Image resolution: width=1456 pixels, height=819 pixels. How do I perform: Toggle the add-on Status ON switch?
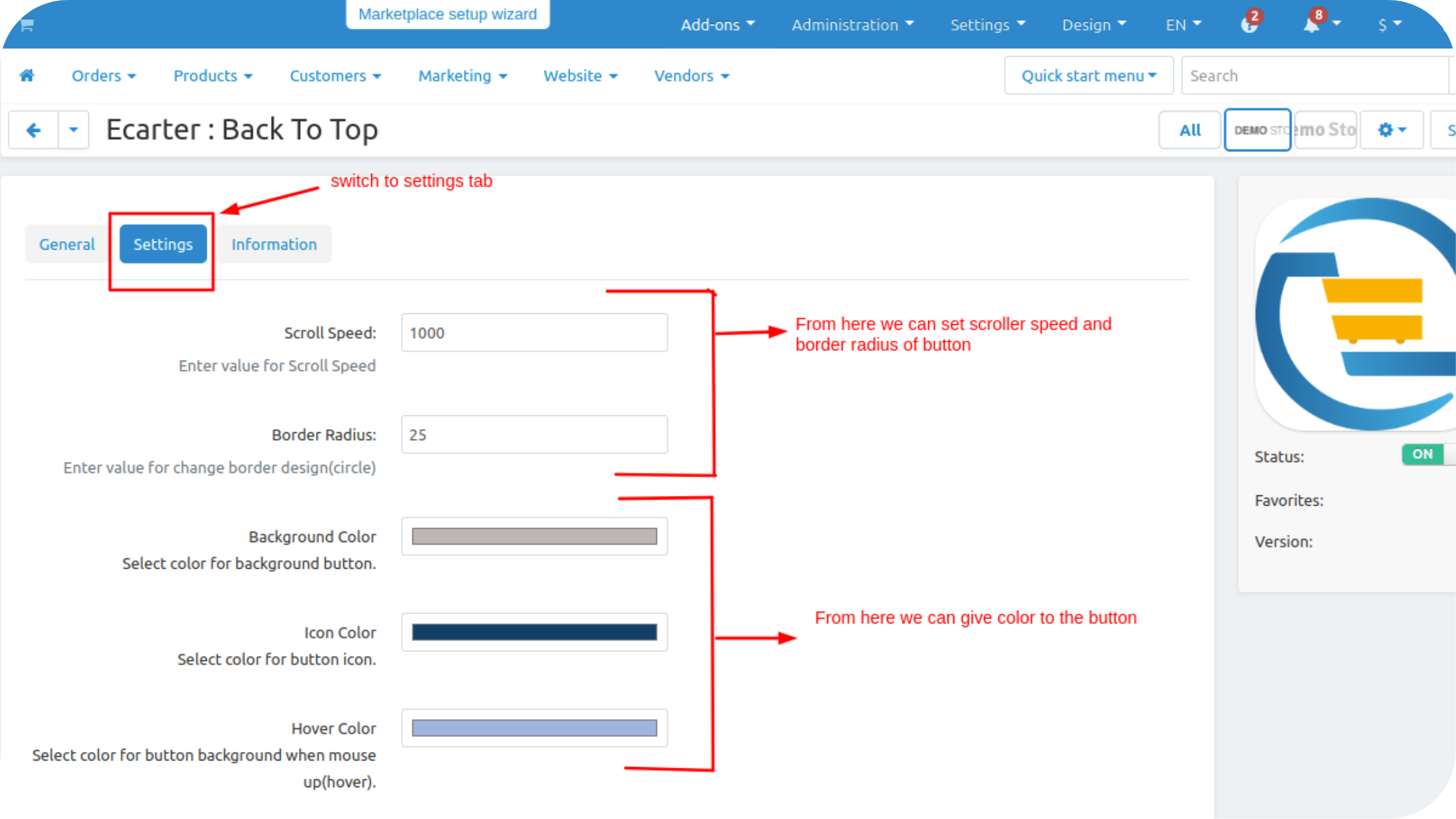point(1423,454)
